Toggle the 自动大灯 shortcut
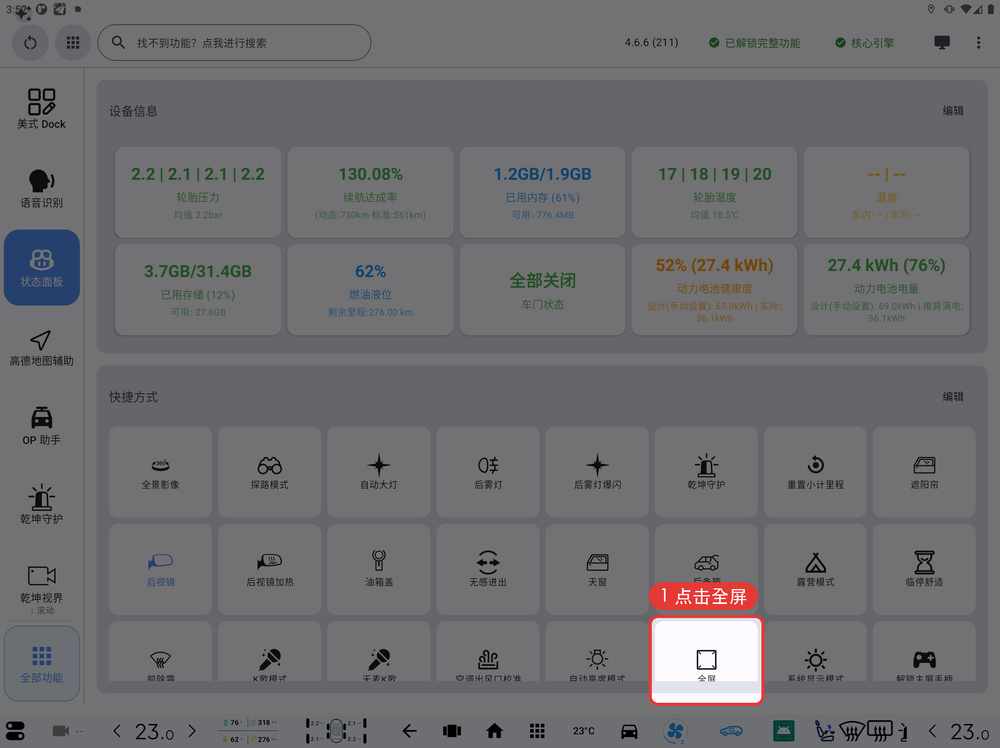This screenshot has width=1000, height=748. tap(379, 472)
